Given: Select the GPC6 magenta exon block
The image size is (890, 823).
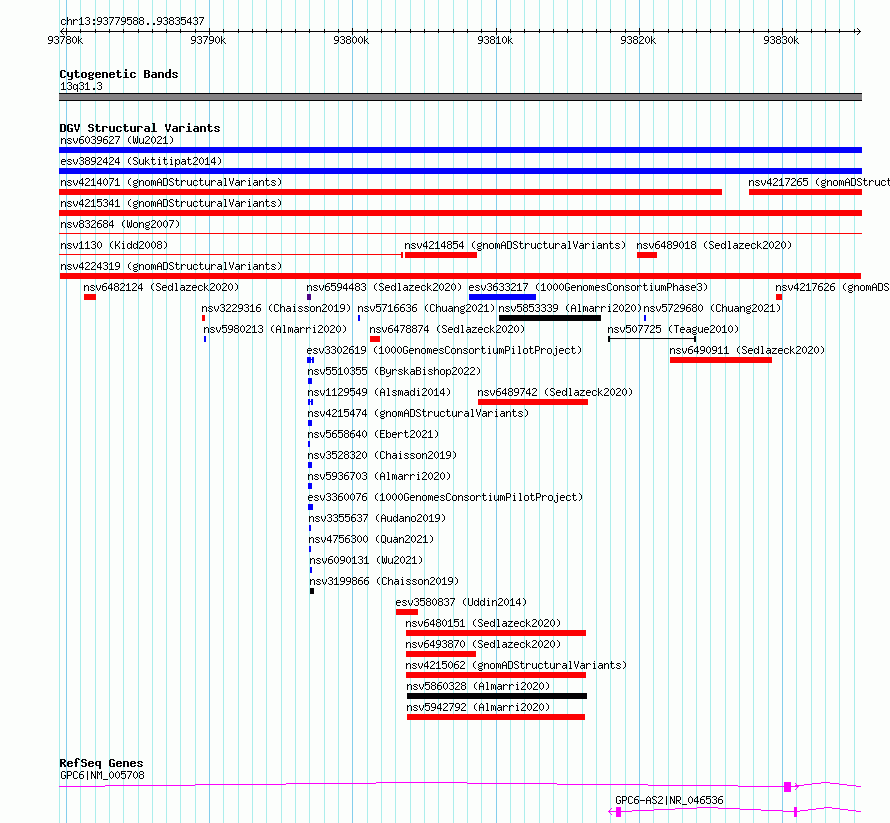Looking at the screenshot, I should click(x=788, y=787).
